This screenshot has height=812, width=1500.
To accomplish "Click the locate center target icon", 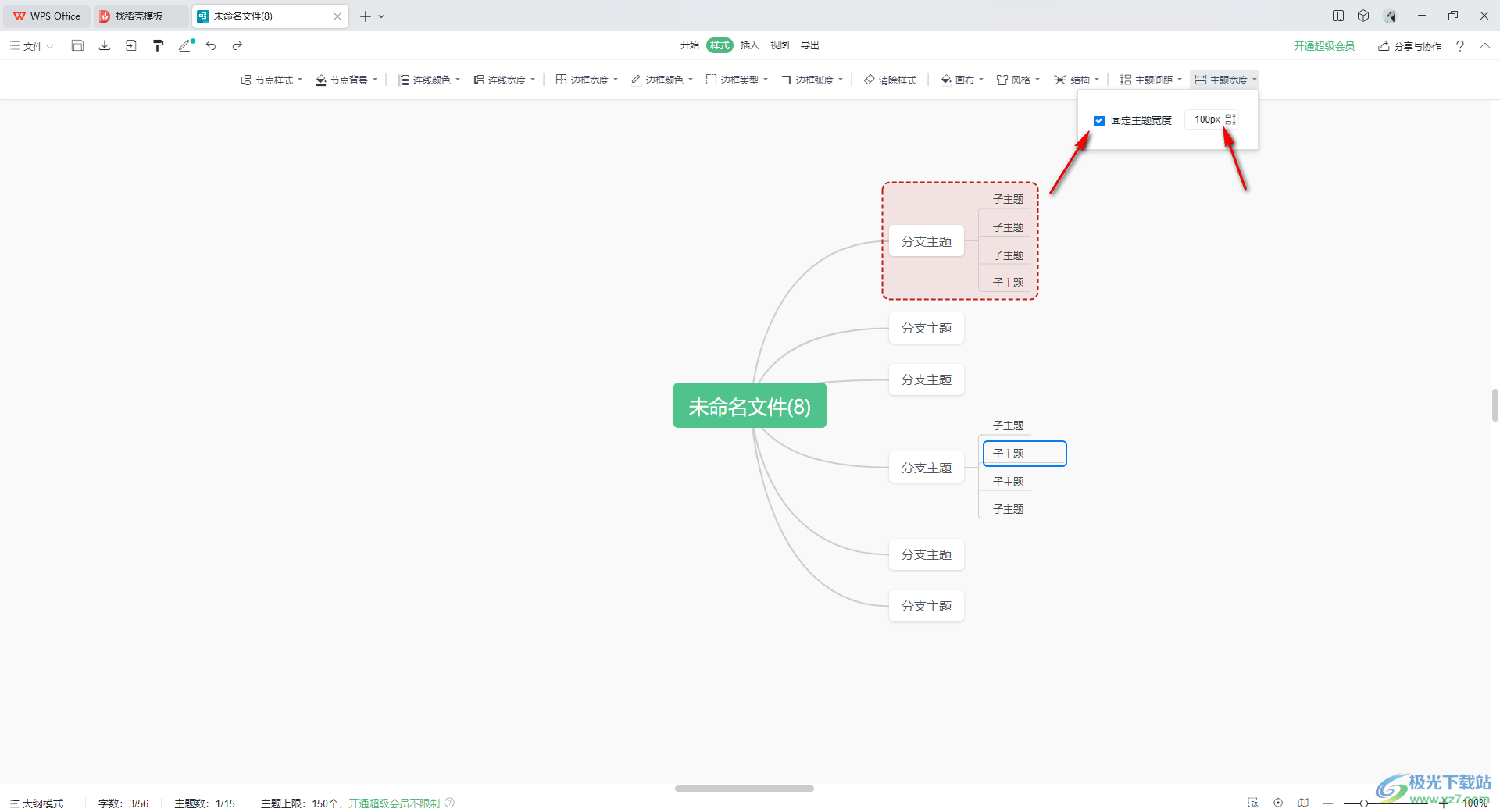I will pos(1278,803).
